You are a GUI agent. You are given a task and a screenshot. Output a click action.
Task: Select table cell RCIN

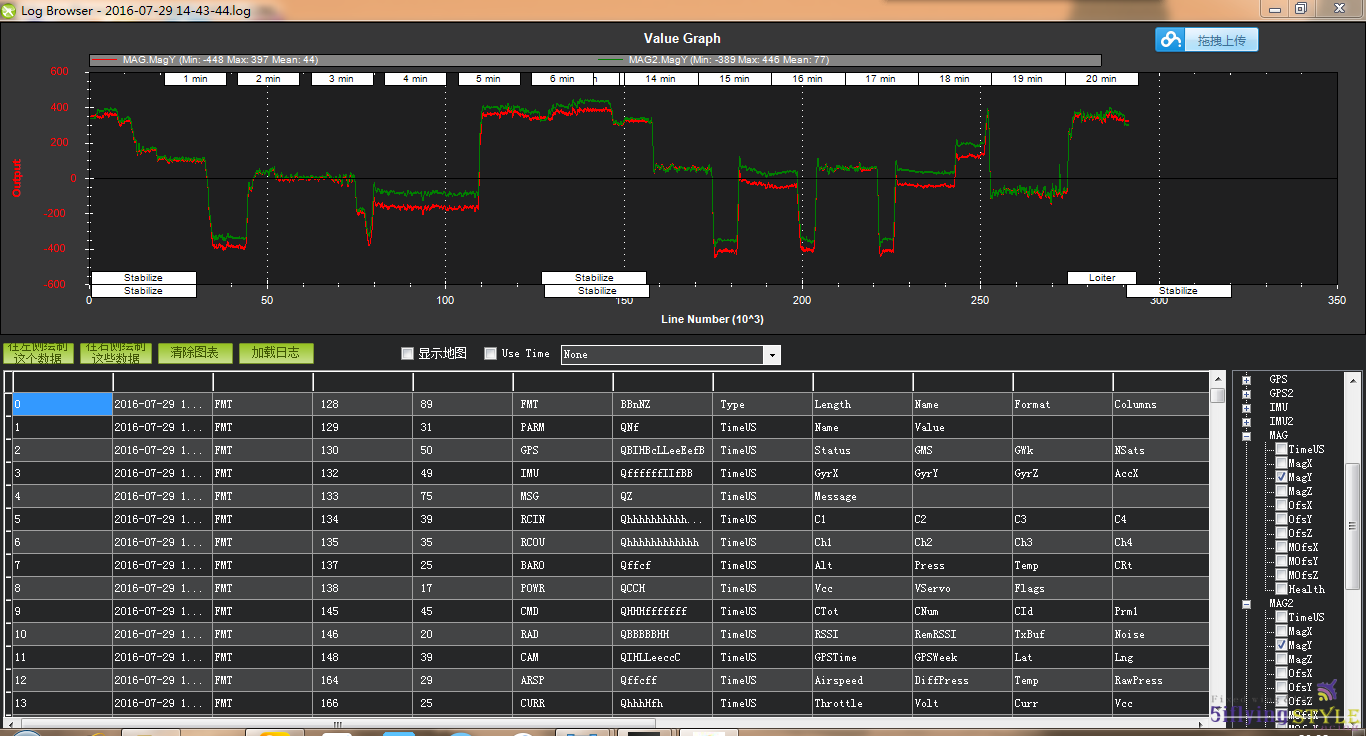point(562,519)
